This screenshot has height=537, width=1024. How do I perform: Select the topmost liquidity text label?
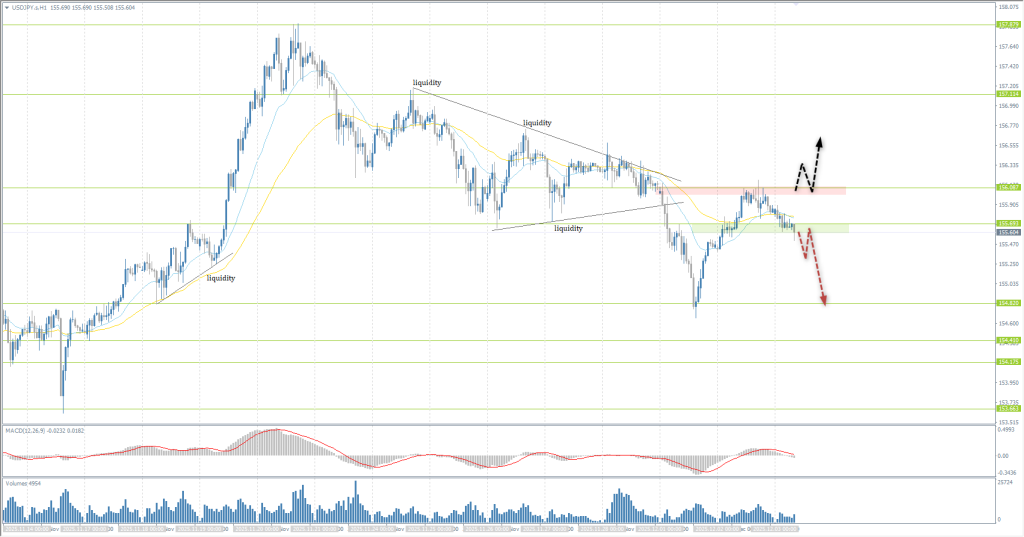coord(427,83)
